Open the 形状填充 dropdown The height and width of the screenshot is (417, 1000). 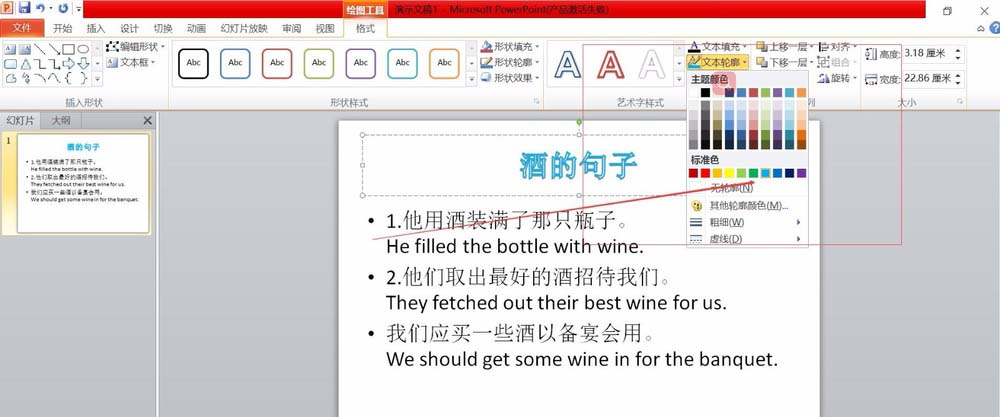510,47
